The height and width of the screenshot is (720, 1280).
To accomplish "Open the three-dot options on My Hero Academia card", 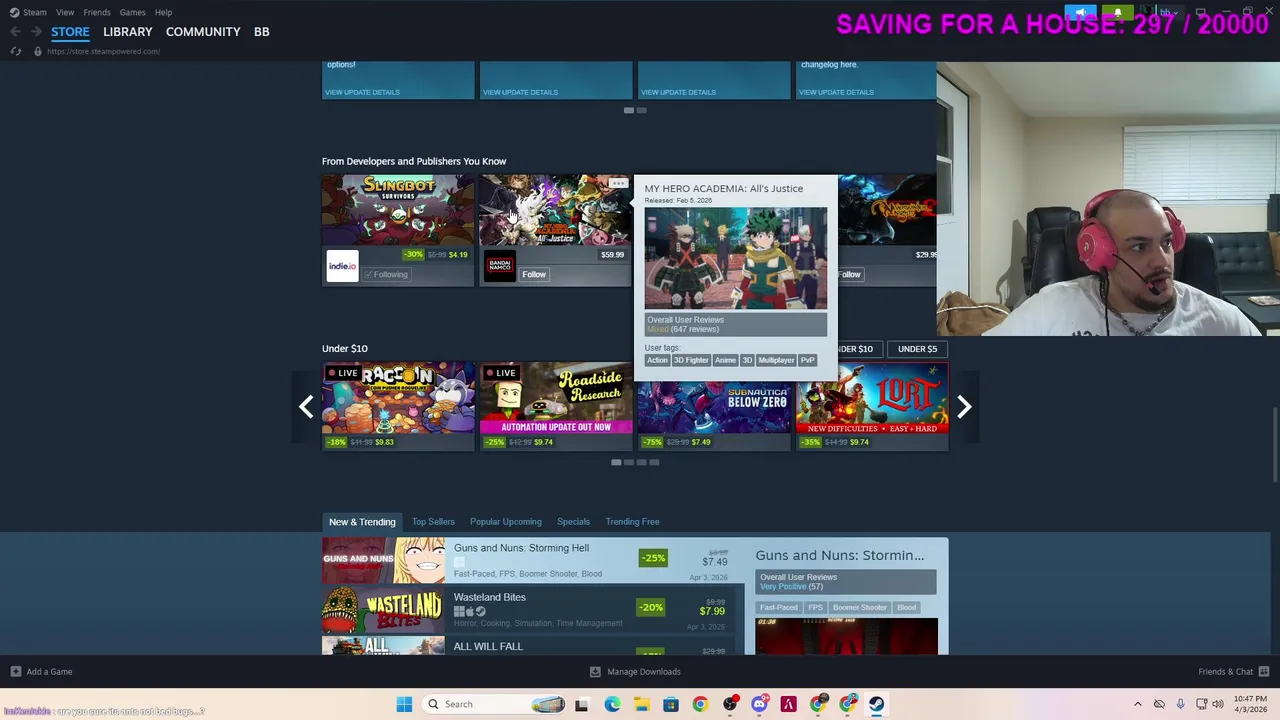I will coord(619,184).
